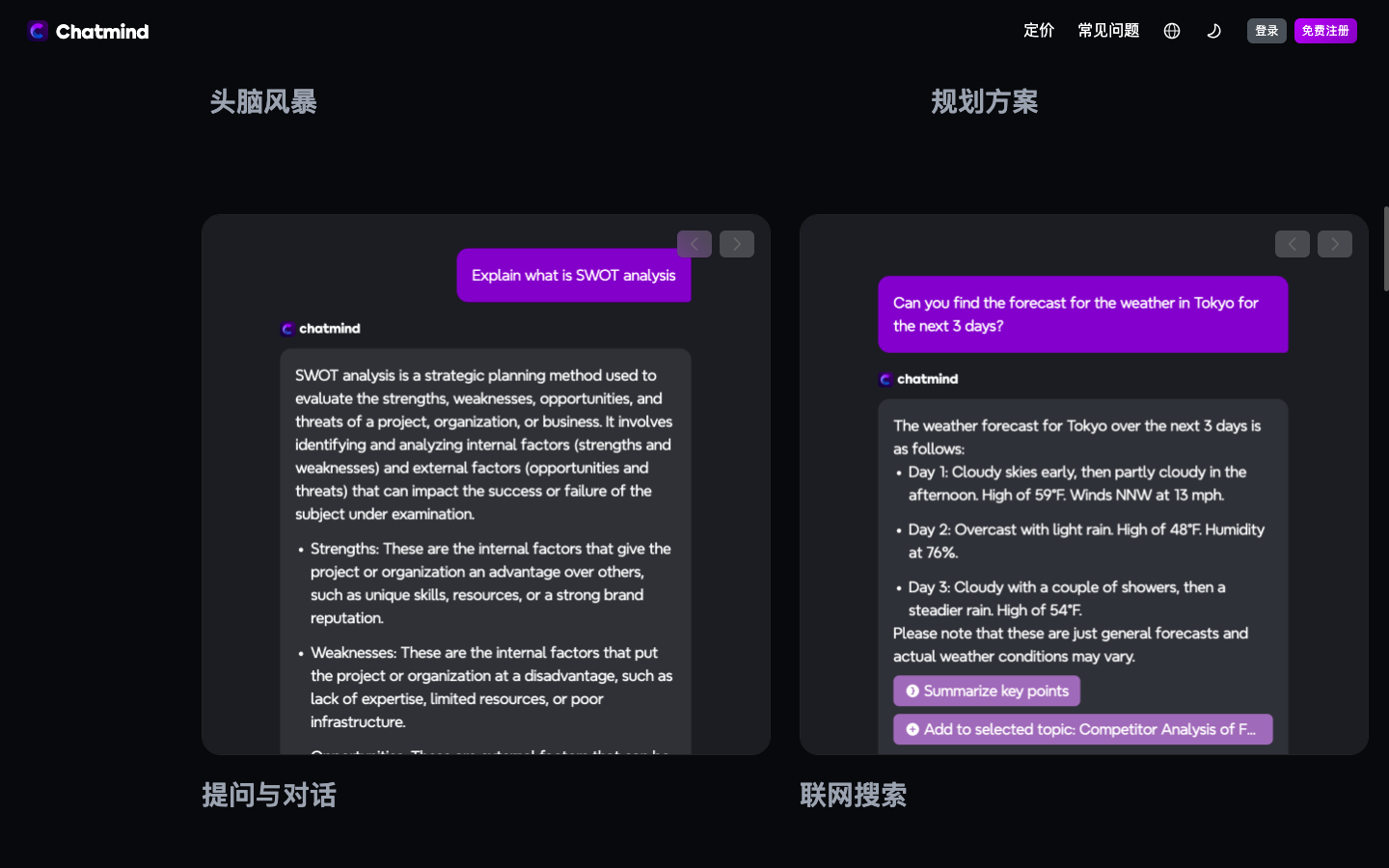Select the 'Summarize key points' suggestion
The image size is (1389, 868).
click(986, 691)
